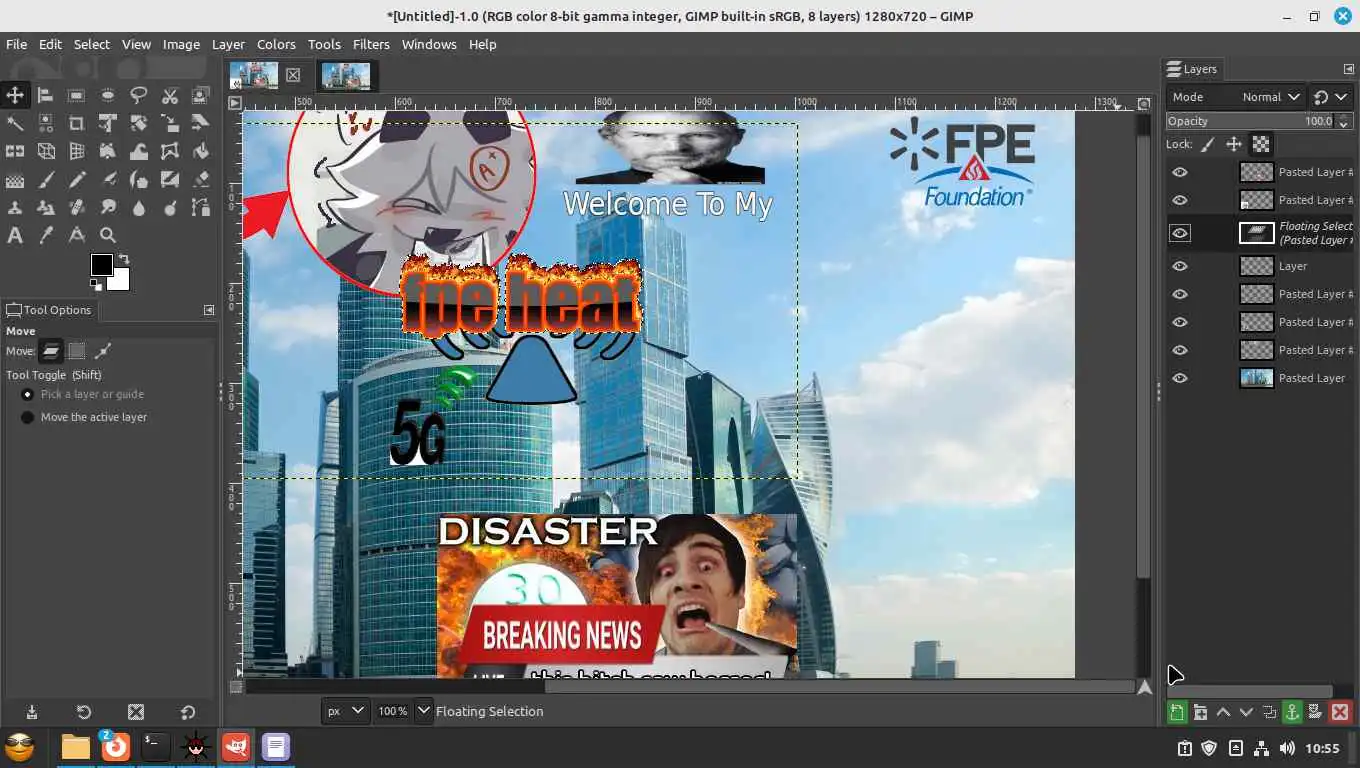Close the first image tab
1360x768 pixels.
(x=293, y=75)
